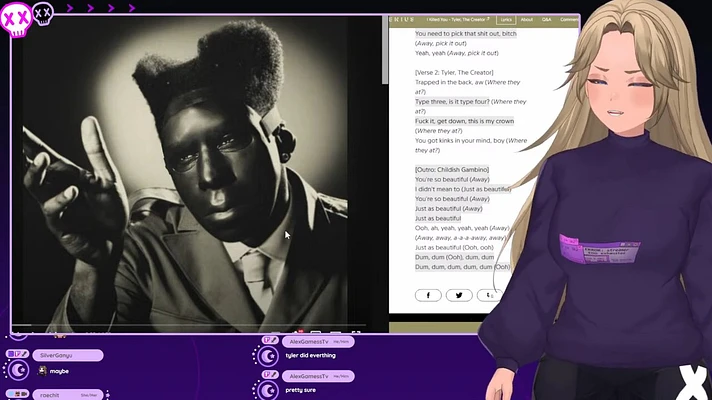Viewport: 712px width, 400px height.
Task: Click the '[Verse 2: Tyler, The Creator]' text
Action: (454, 73)
